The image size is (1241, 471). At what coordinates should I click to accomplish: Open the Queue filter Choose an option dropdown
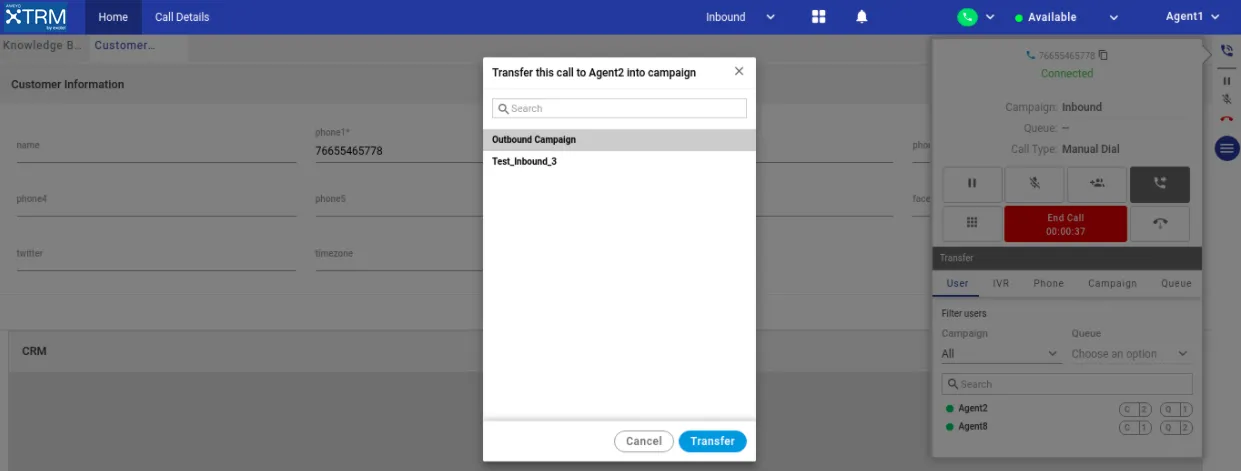pos(1131,354)
